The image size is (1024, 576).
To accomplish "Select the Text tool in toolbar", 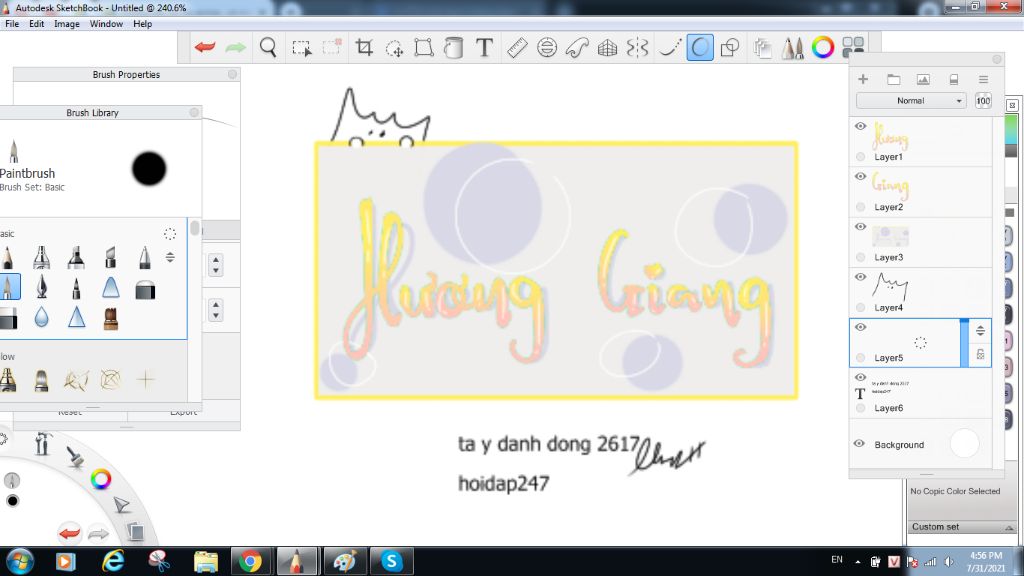I will [484, 47].
